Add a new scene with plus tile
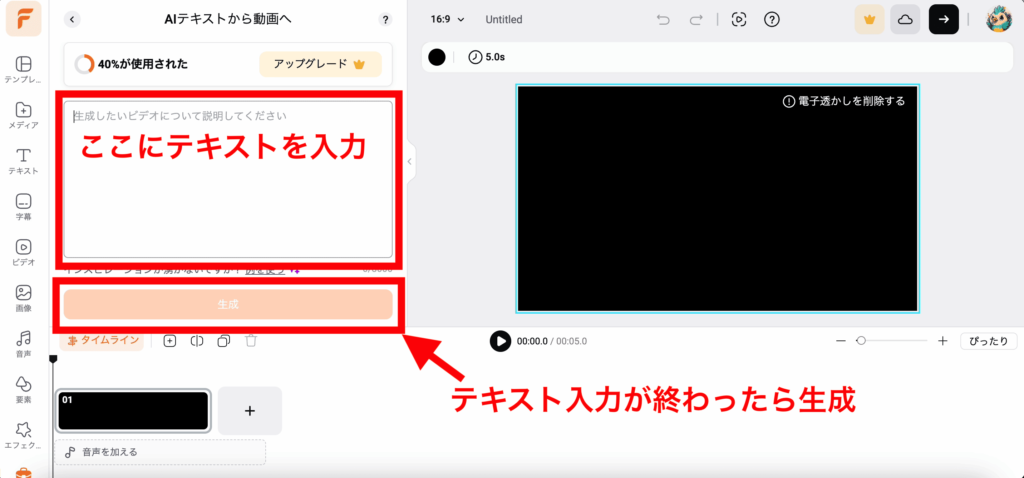This screenshot has width=1024, height=478. click(249, 411)
